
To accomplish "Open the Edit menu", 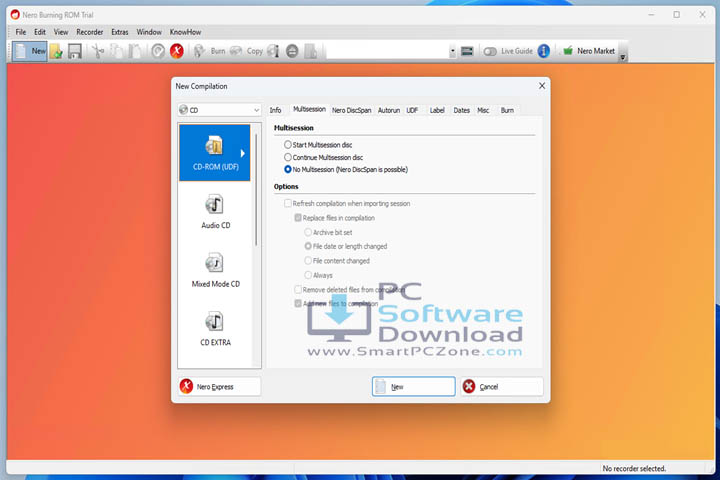I will pos(40,32).
